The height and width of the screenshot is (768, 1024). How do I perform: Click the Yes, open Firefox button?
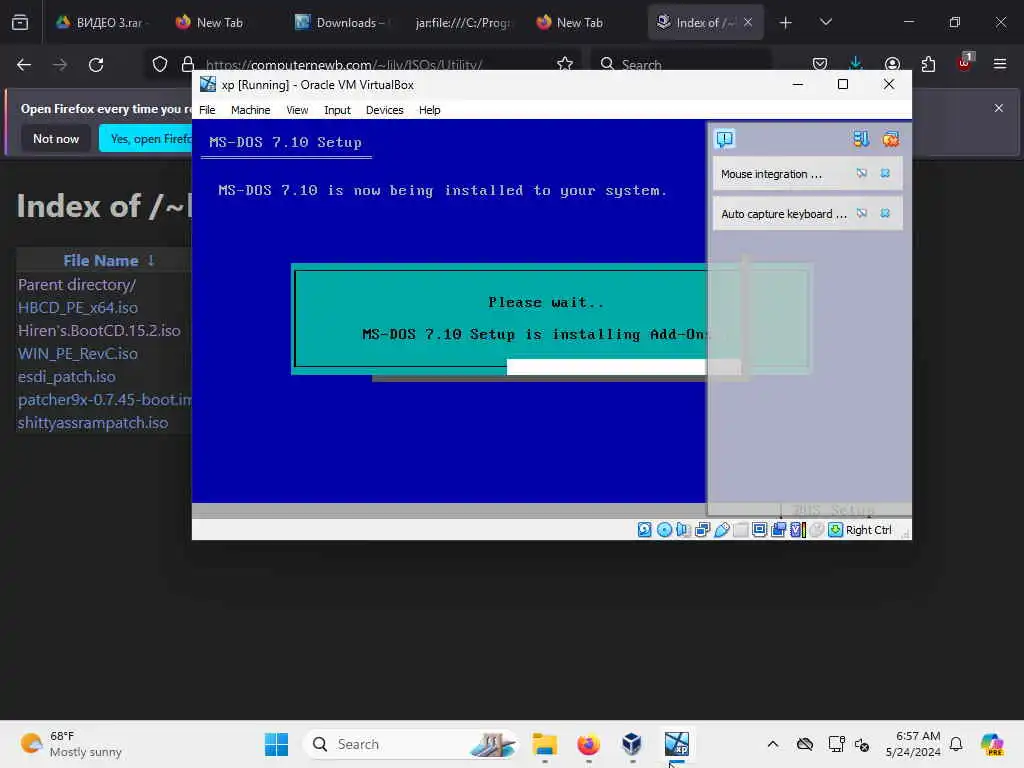click(146, 138)
